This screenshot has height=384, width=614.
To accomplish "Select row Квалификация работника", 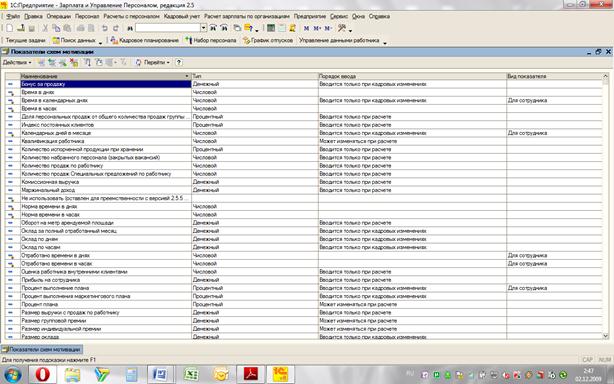I will (x=303, y=141).
